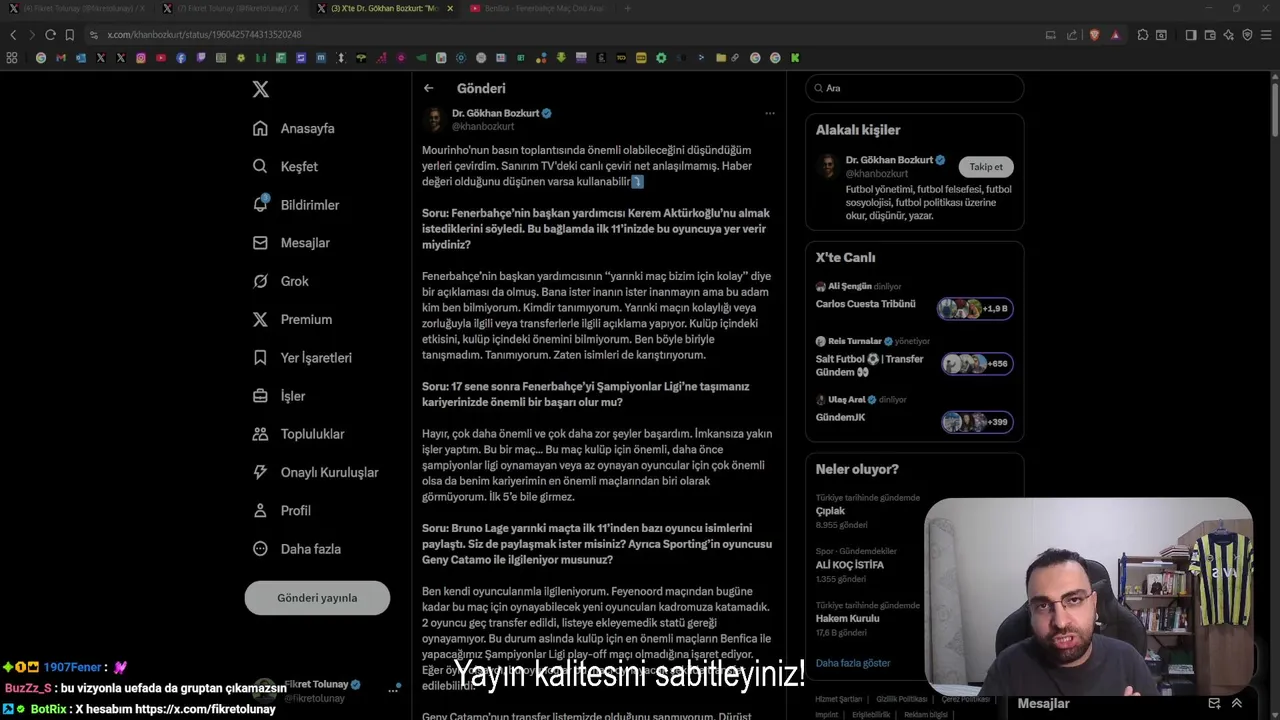
Task: Compose a new message in the Mesajlar dock
Action: (1214, 703)
